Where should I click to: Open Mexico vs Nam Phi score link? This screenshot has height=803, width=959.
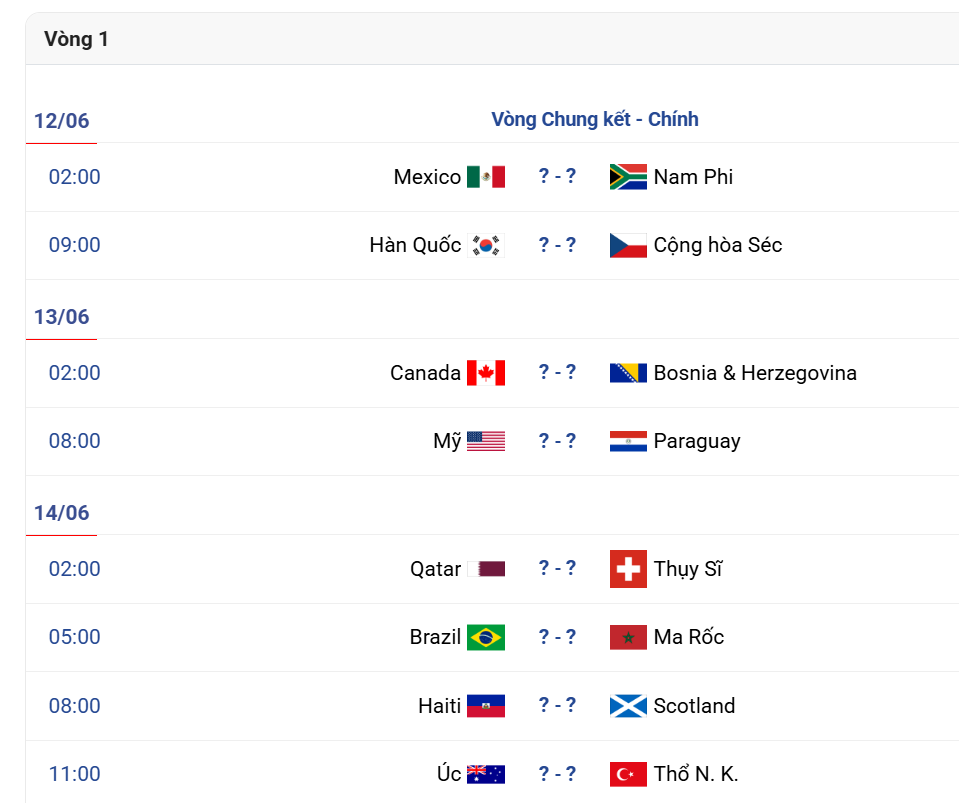point(557,176)
